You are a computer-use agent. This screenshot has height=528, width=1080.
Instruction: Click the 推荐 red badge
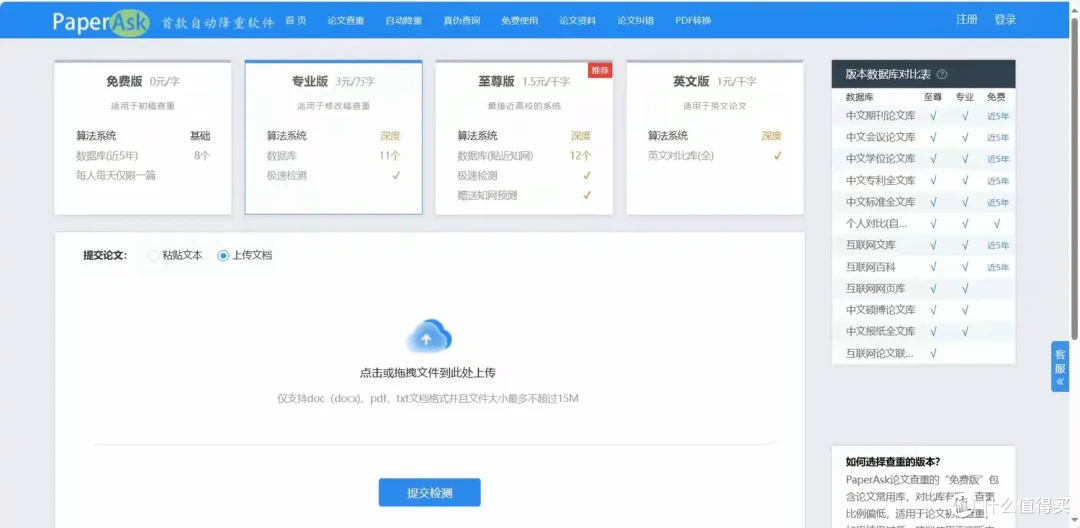click(600, 70)
